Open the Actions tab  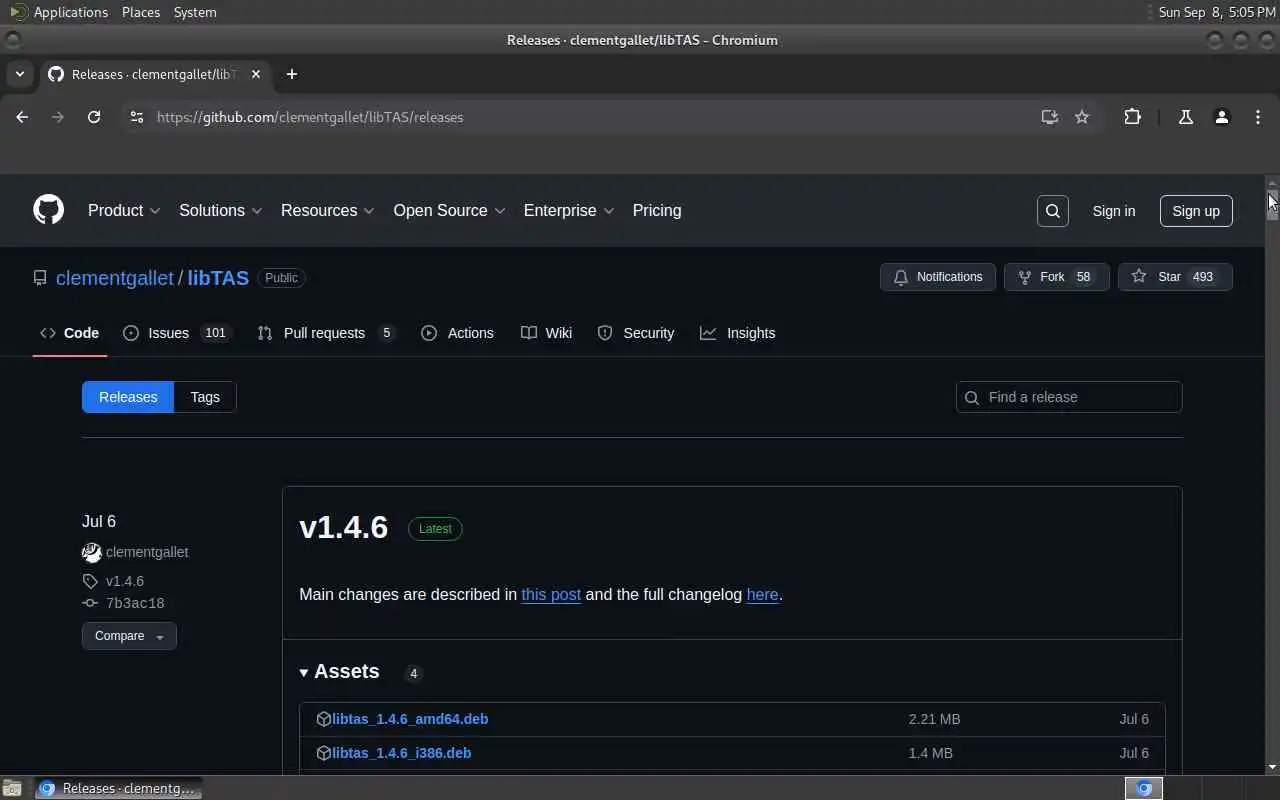[457, 333]
